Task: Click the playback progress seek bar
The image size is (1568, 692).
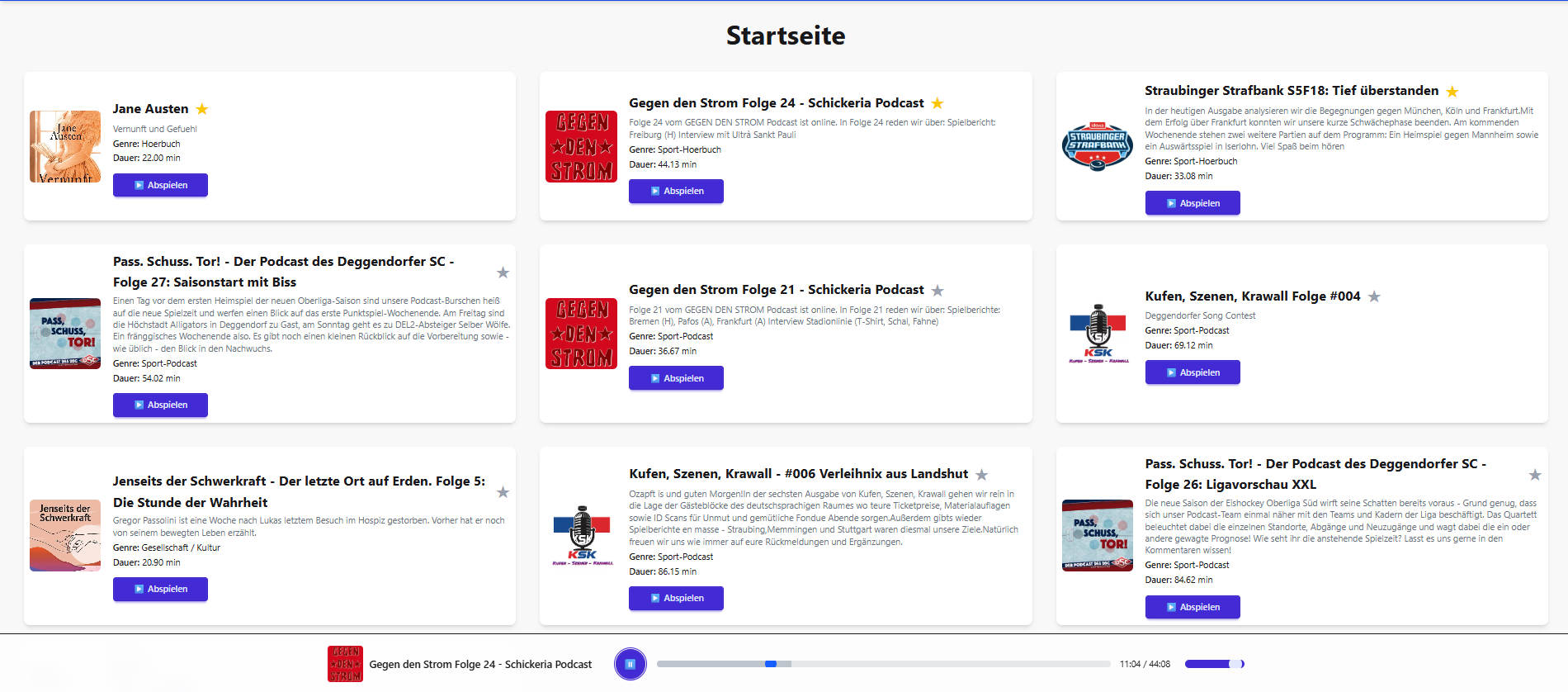Action: [883, 664]
